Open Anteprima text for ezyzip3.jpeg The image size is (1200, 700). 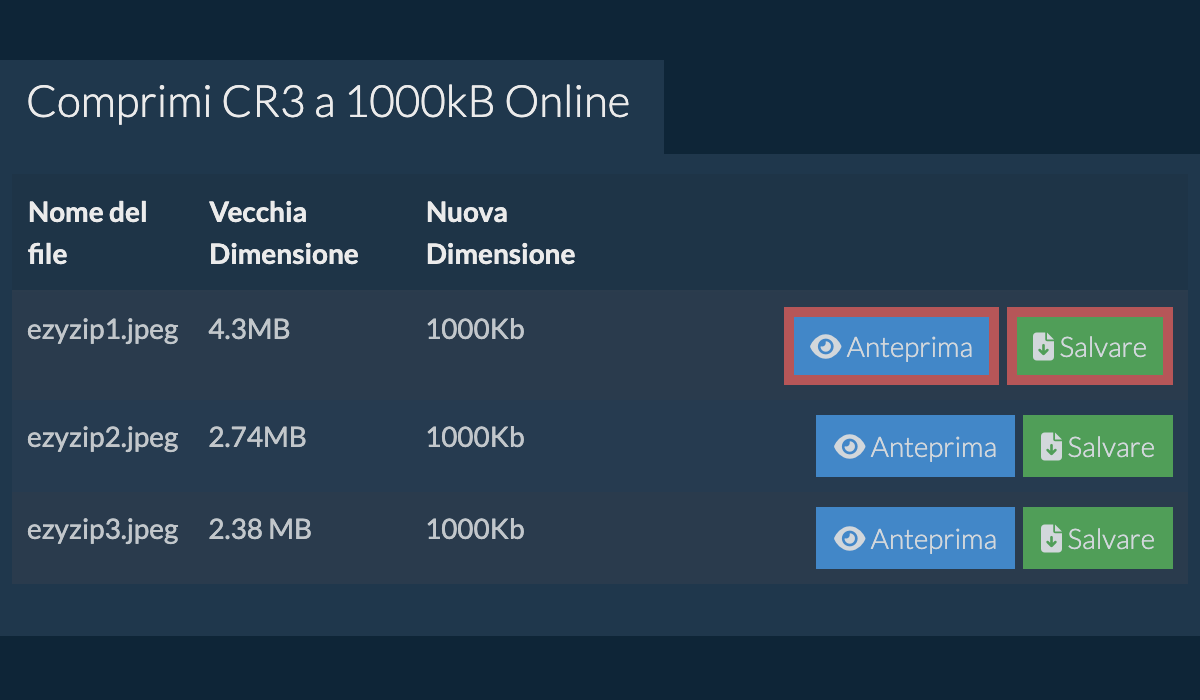(933, 539)
